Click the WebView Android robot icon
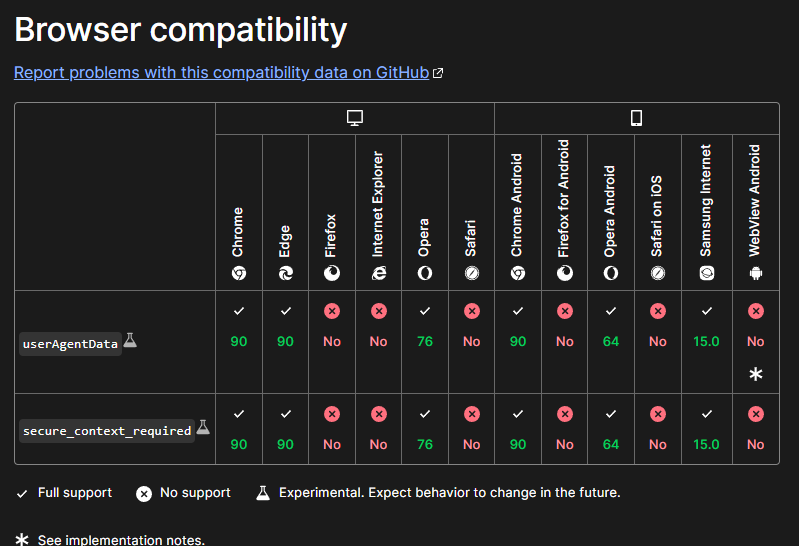 coord(756,273)
